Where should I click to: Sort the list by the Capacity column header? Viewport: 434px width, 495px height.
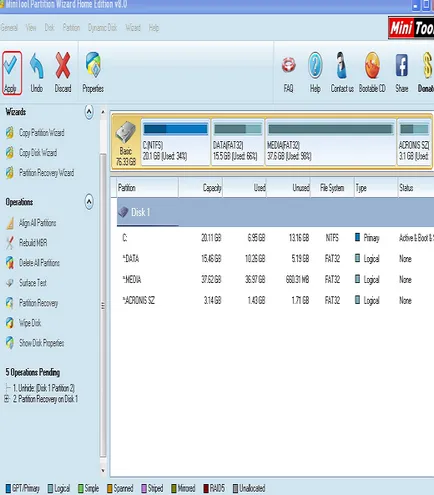(x=201, y=188)
